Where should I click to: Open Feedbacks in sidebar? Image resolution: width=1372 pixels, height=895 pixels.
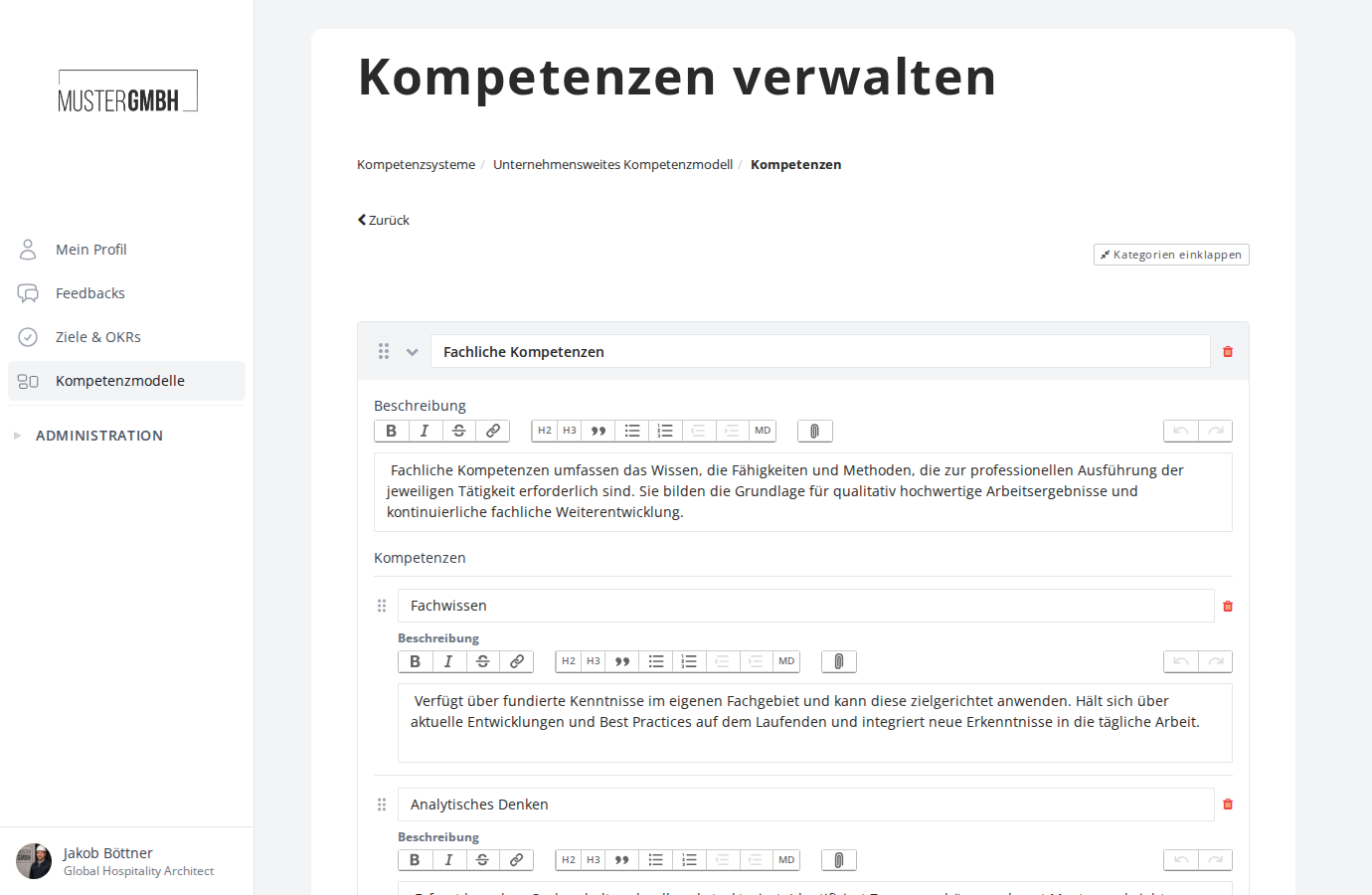point(126,293)
